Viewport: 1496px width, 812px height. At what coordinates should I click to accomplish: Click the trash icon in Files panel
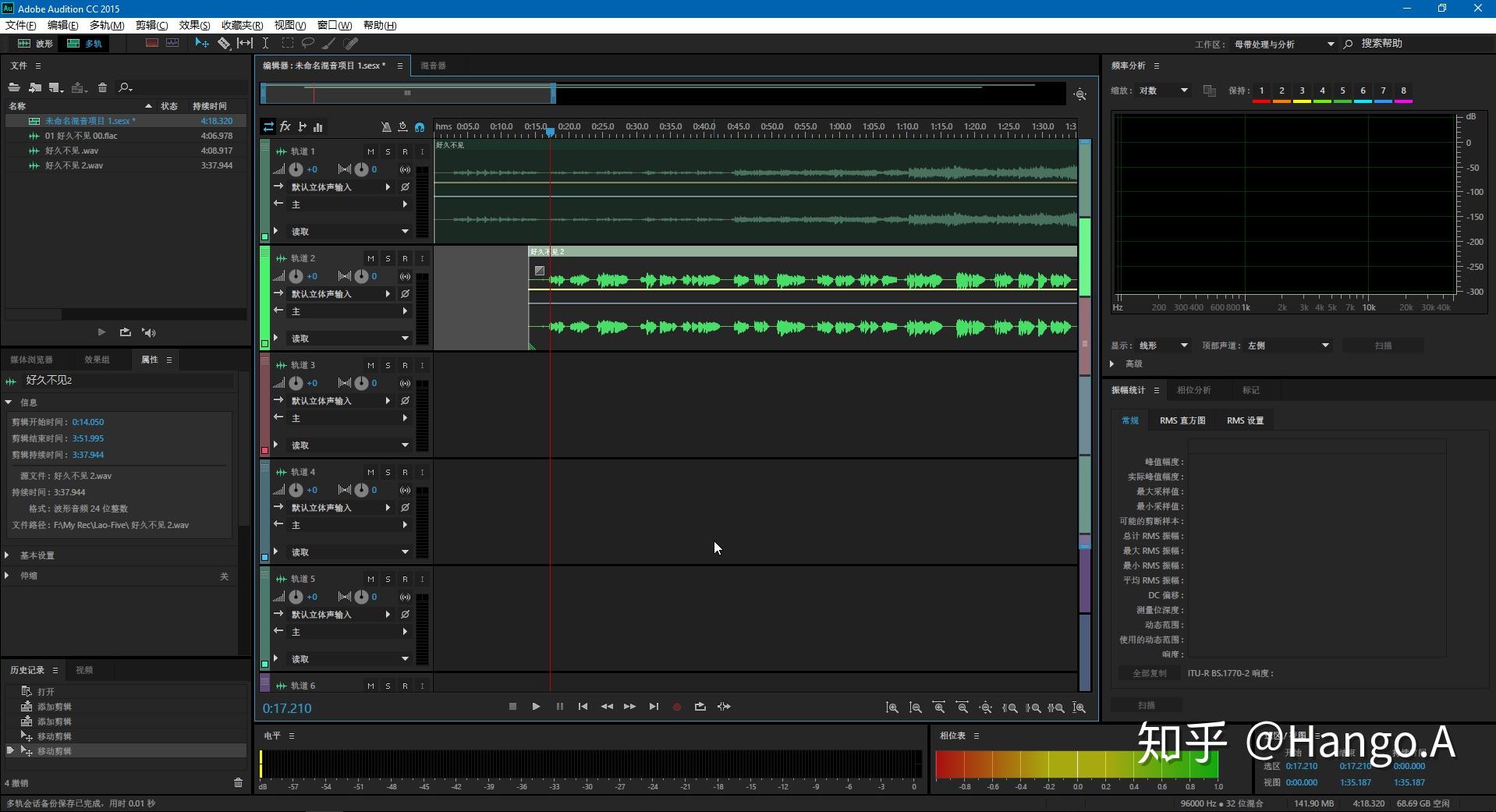pos(102,87)
